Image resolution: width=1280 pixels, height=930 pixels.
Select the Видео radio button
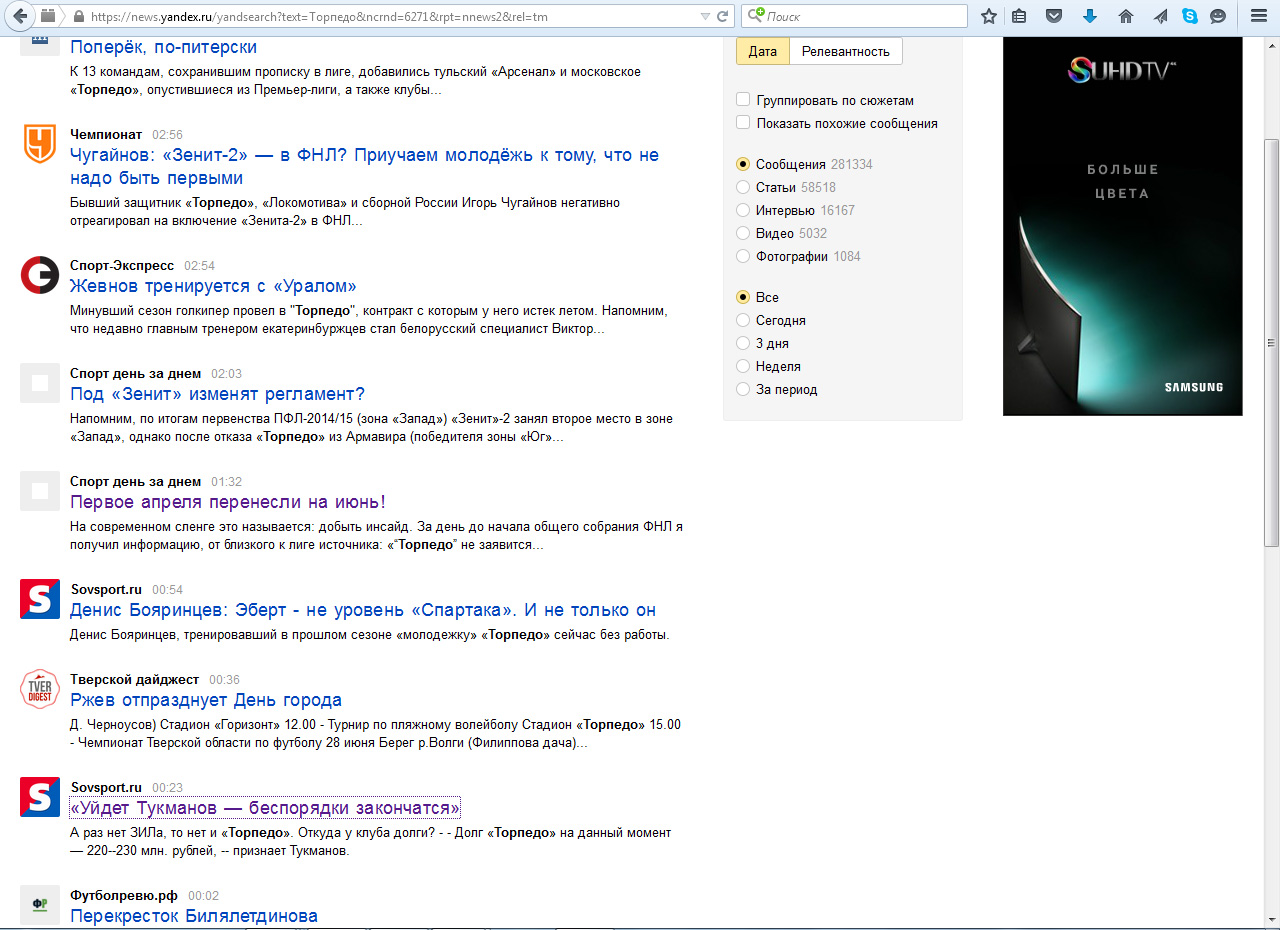tap(743, 233)
